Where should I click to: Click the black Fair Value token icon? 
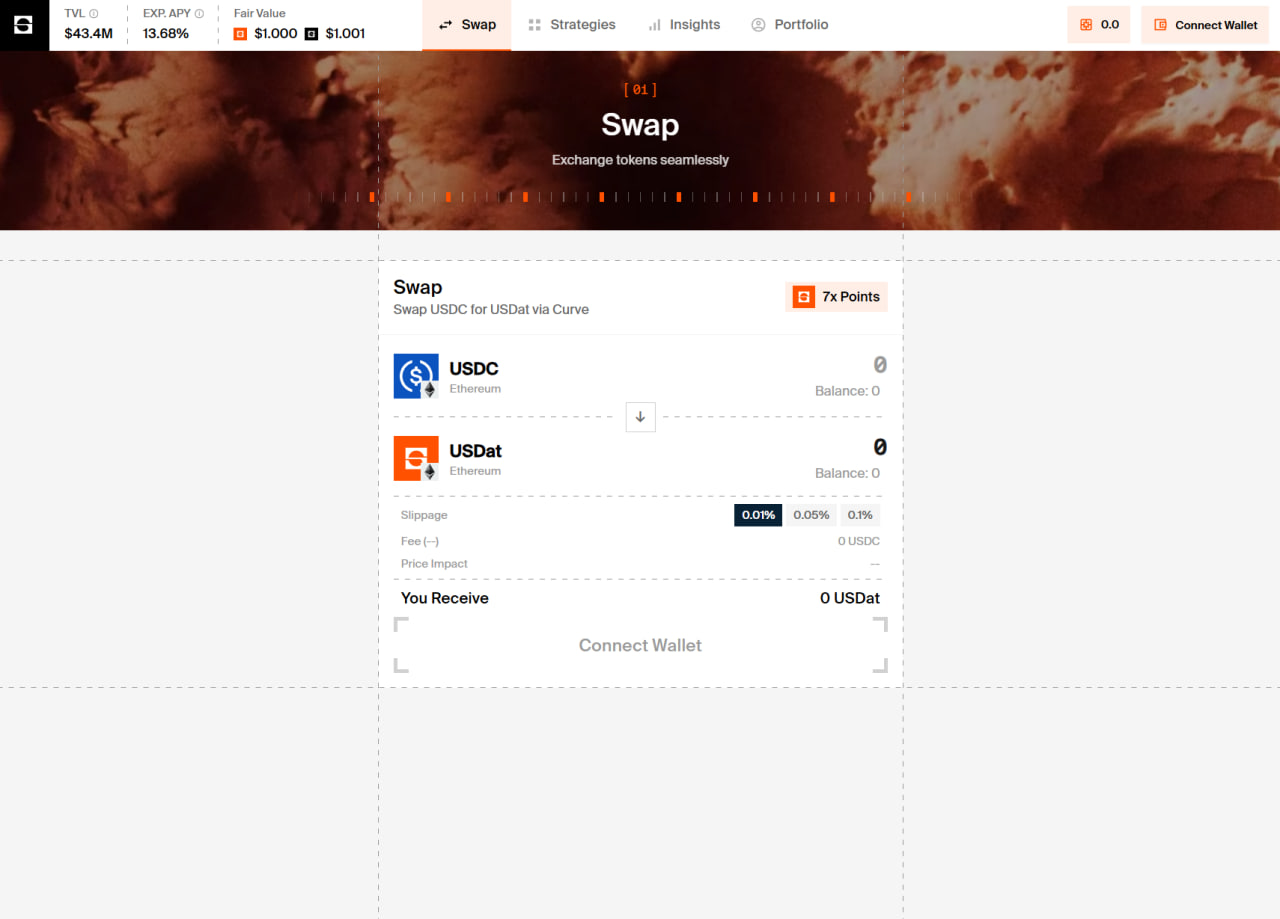tap(311, 33)
